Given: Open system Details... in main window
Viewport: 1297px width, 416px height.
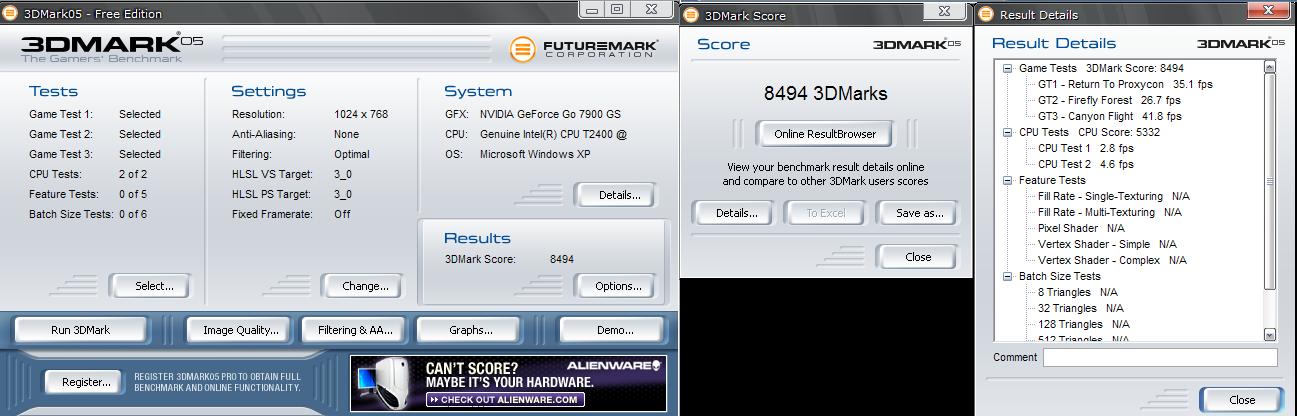Looking at the screenshot, I should click(x=613, y=195).
